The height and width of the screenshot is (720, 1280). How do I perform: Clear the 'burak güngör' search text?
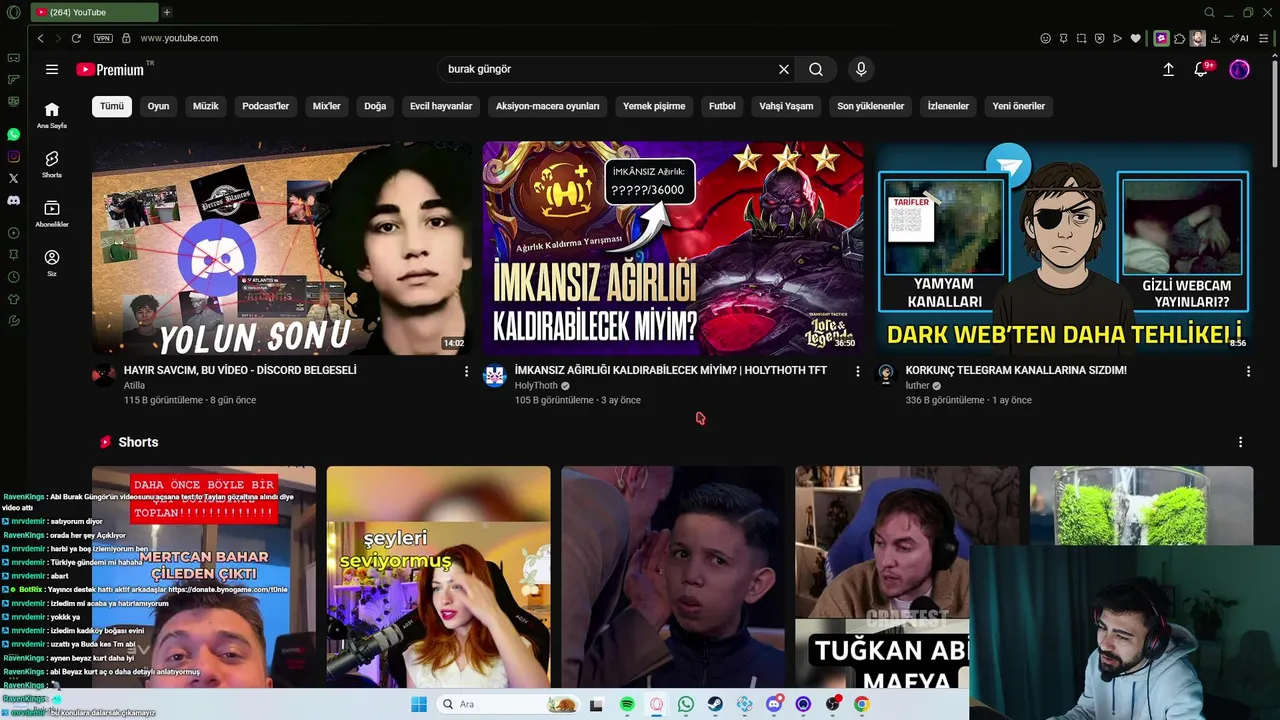point(784,69)
